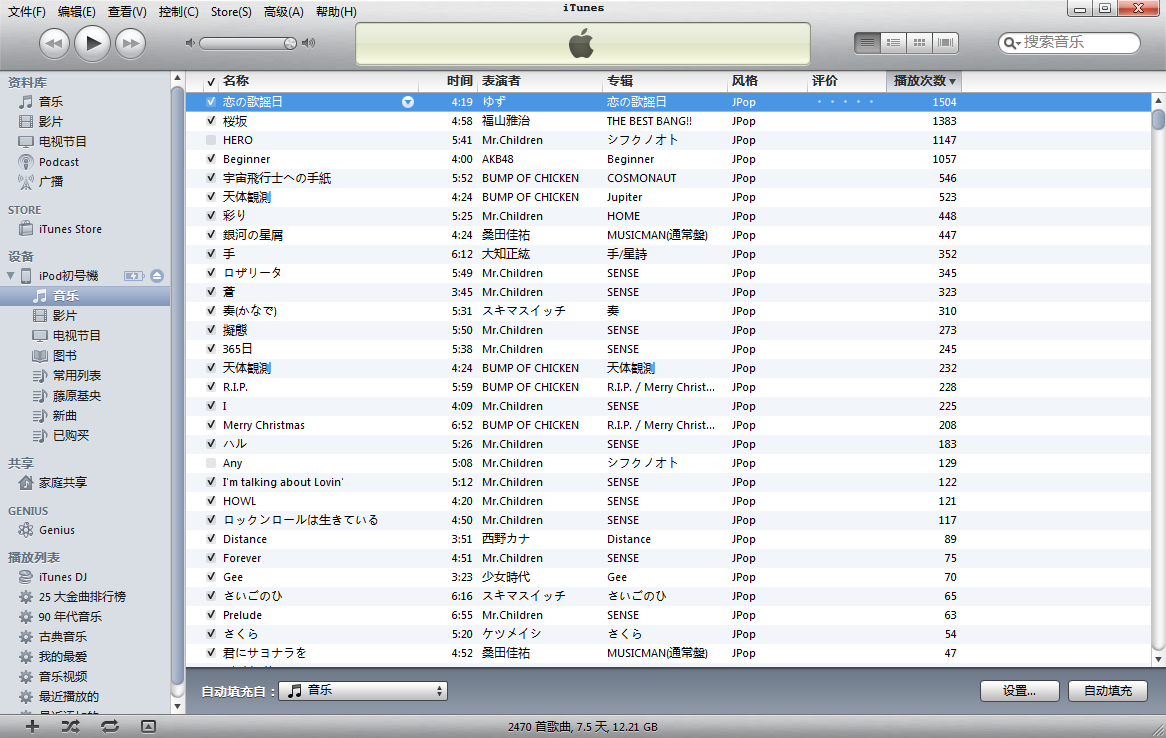Image resolution: width=1166 pixels, height=738 pixels.
Task: Set rating dots for 恋の歌謡日
Action: coord(845,102)
